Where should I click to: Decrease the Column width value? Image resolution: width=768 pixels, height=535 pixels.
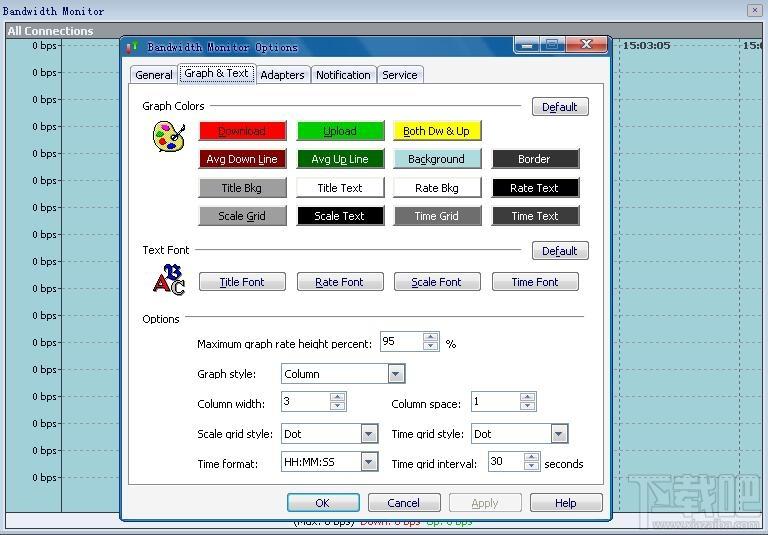pyautogui.click(x=337, y=406)
